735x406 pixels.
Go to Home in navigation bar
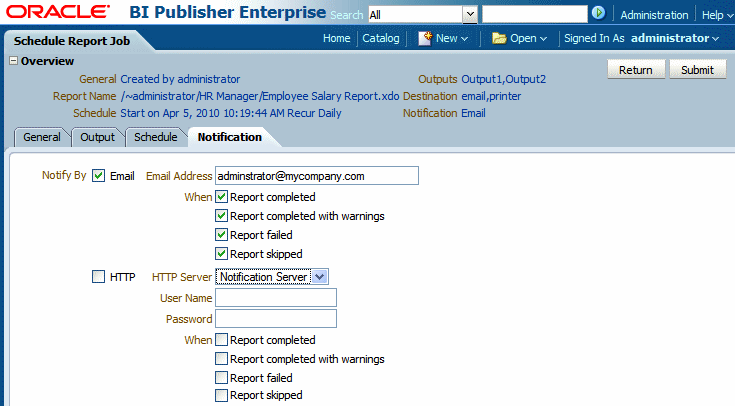click(x=337, y=38)
